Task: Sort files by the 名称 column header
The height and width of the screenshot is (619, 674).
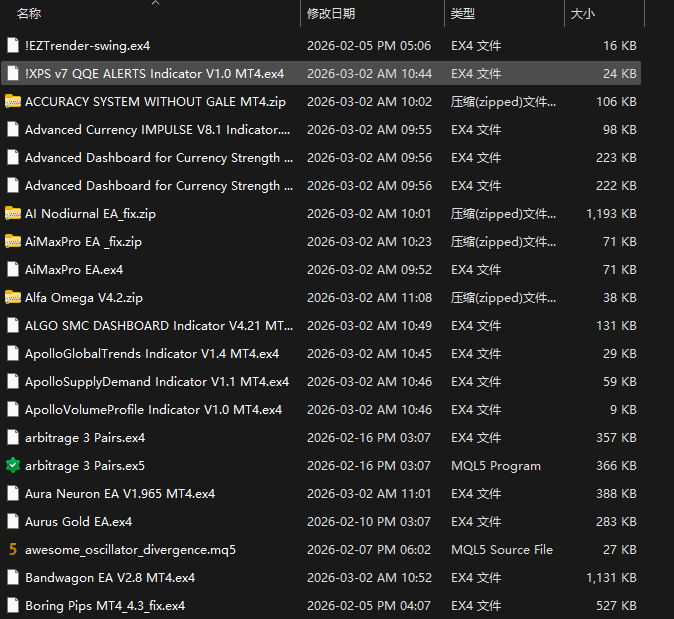Action: pos(30,14)
